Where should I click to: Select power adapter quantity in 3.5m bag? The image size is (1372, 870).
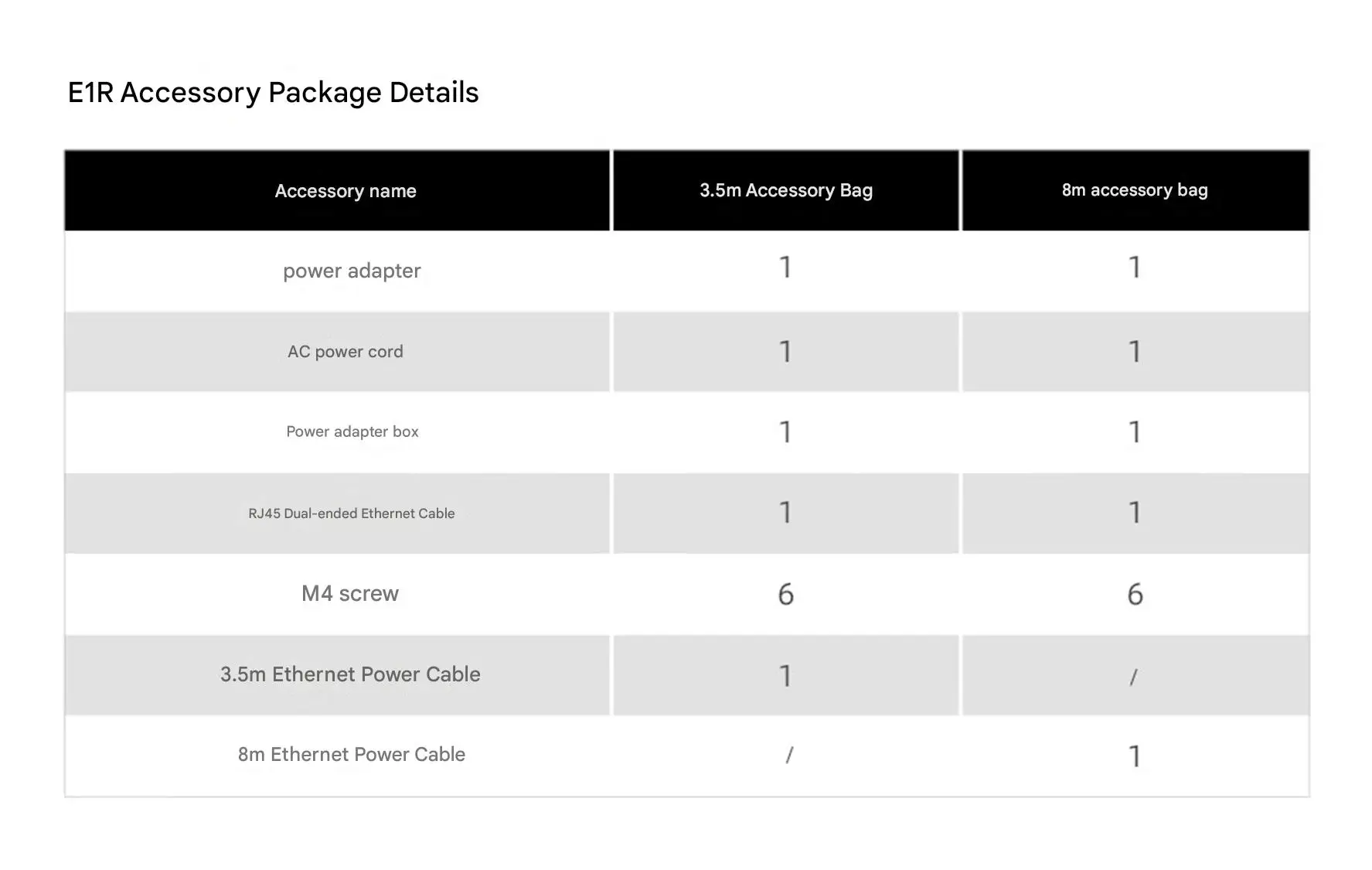[x=785, y=268]
